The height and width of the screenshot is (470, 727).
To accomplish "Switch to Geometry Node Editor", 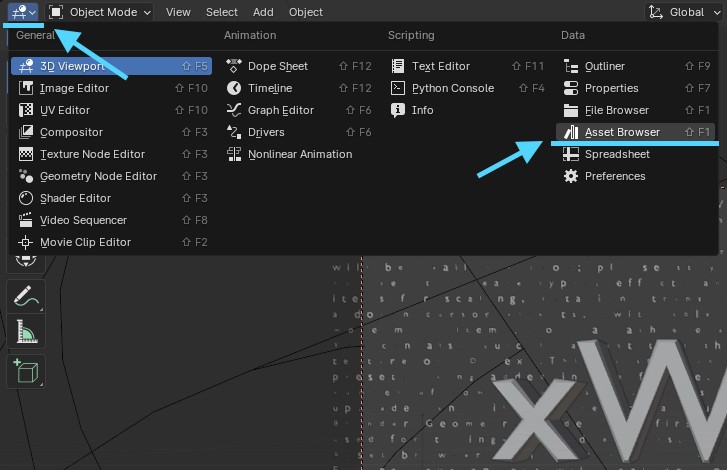I will (x=98, y=176).
